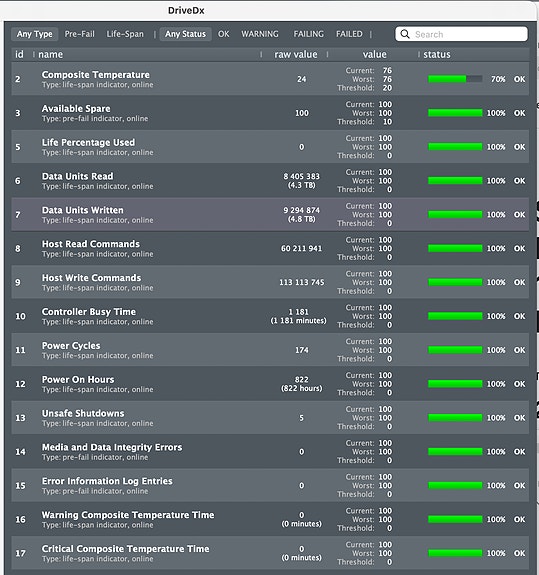Select the Media and Data Integrity Errors row
The image size is (539, 575).
270,452
